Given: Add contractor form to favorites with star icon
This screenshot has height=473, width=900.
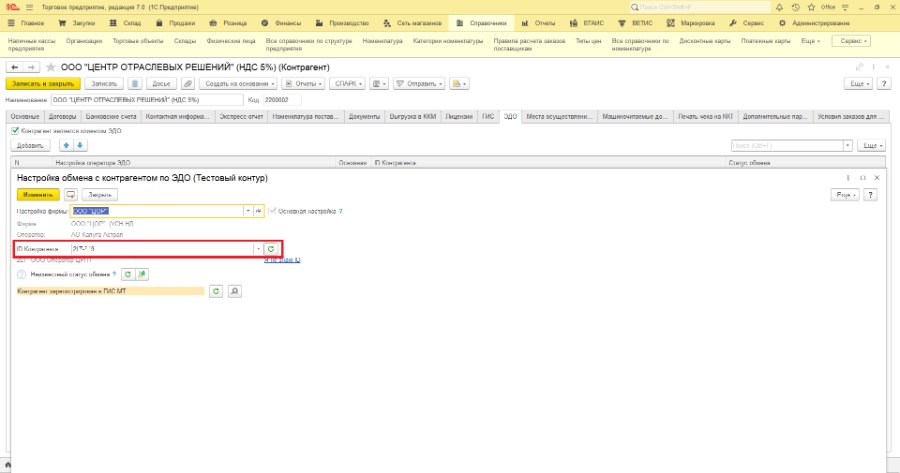Looking at the screenshot, I should pyautogui.click(x=51, y=67).
